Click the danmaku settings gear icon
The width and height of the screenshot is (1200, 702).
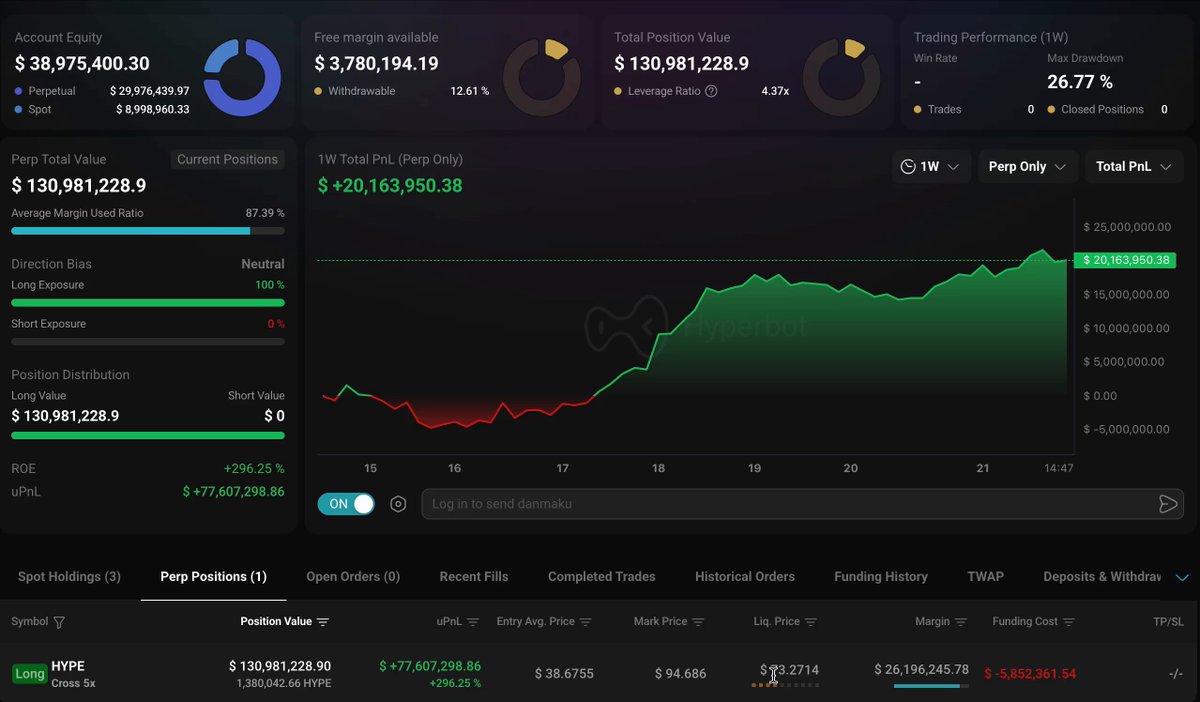[398, 504]
